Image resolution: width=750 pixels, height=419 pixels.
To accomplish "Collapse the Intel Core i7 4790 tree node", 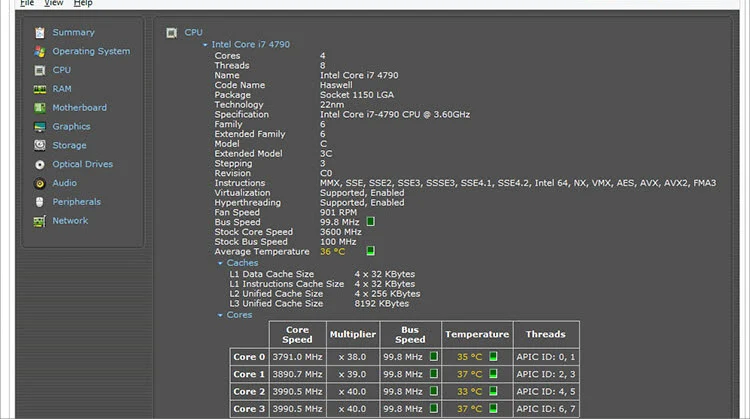I will pyautogui.click(x=205, y=44).
